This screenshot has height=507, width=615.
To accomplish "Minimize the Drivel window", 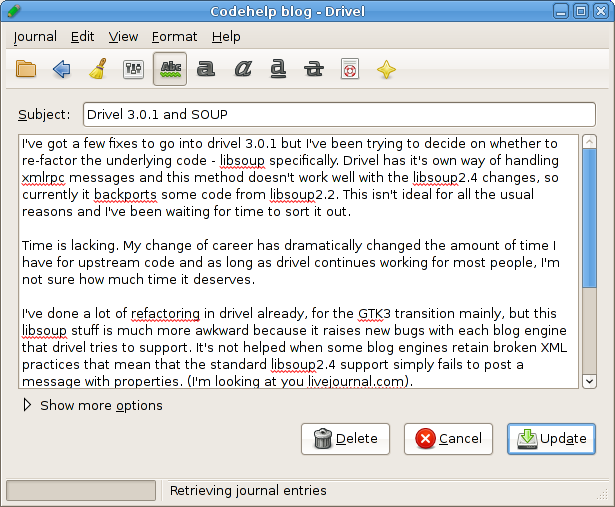I will tap(561, 11).
